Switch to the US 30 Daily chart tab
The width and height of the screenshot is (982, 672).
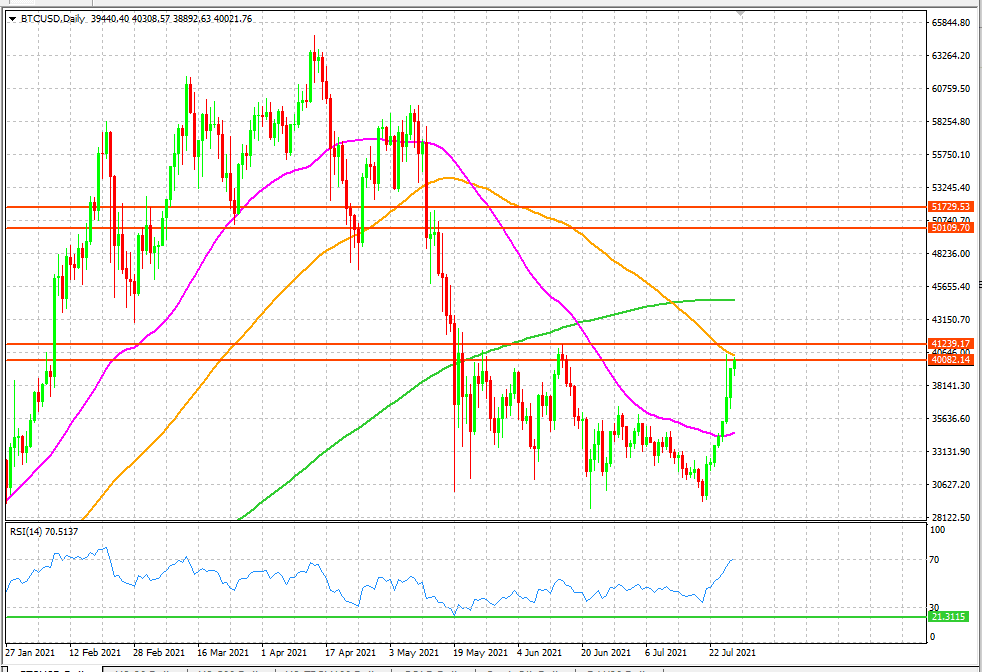(x=136, y=667)
